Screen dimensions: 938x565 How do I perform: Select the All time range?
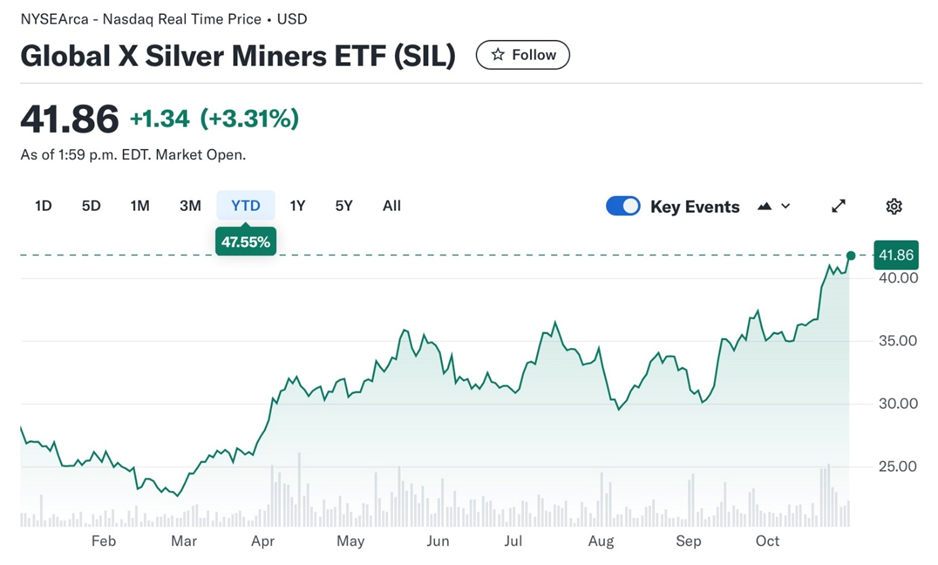pyautogui.click(x=391, y=206)
